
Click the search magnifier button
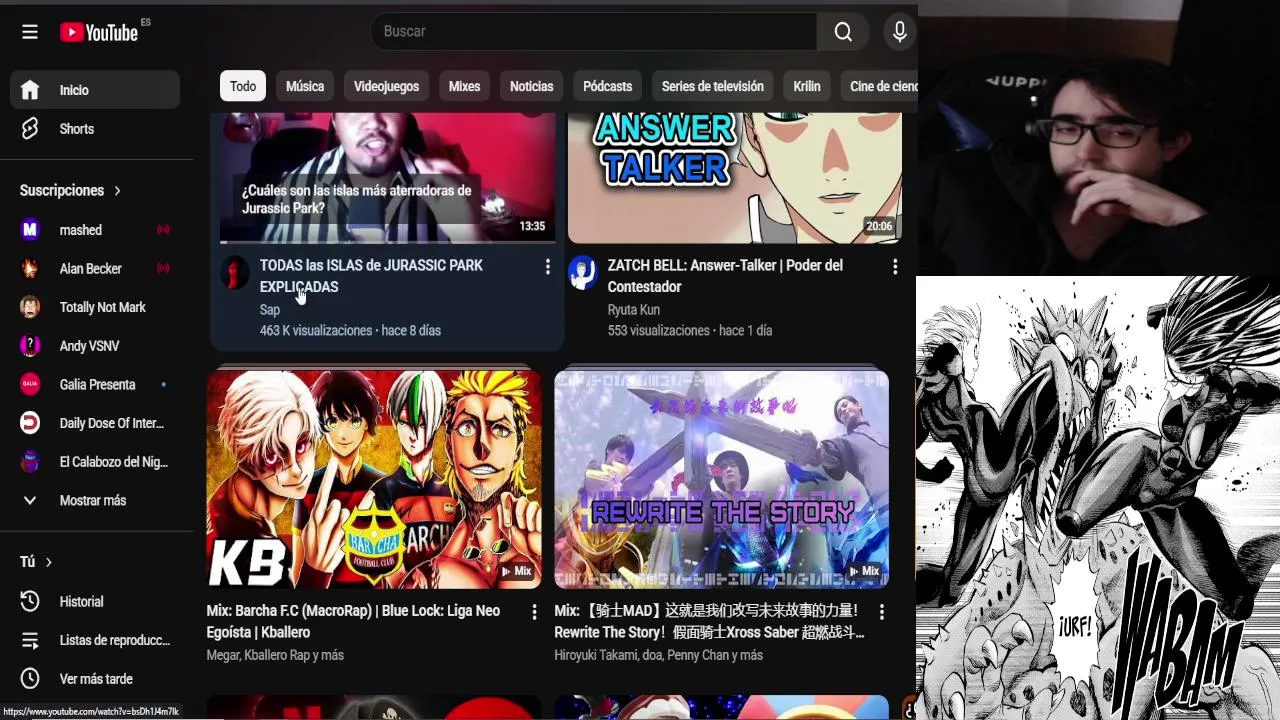843,32
